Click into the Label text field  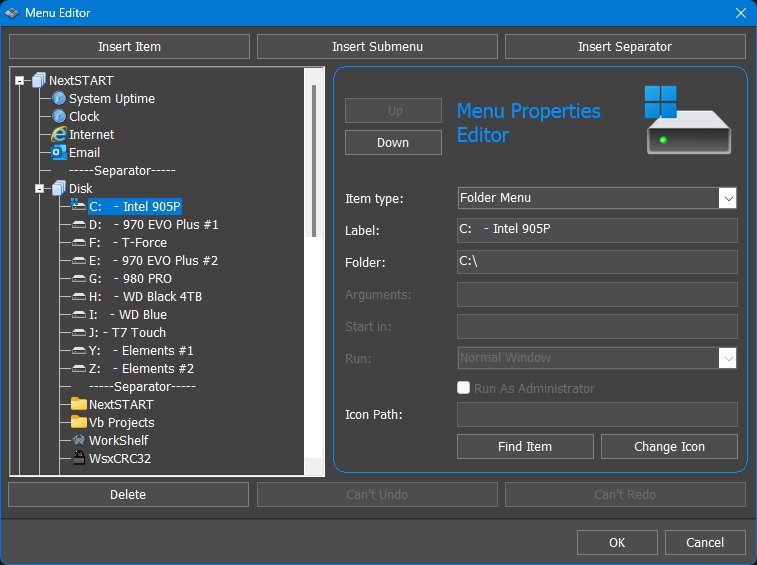click(597, 230)
